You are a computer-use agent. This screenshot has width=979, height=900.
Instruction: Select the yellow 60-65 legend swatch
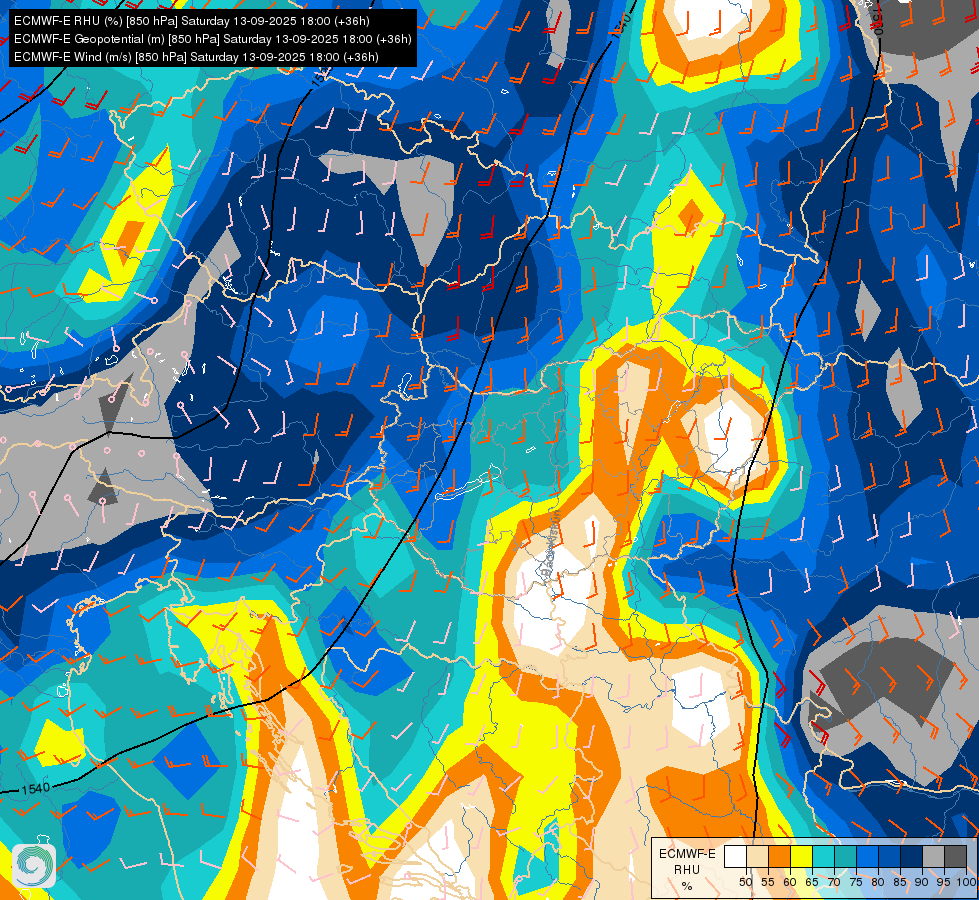pyautogui.click(x=802, y=856)
